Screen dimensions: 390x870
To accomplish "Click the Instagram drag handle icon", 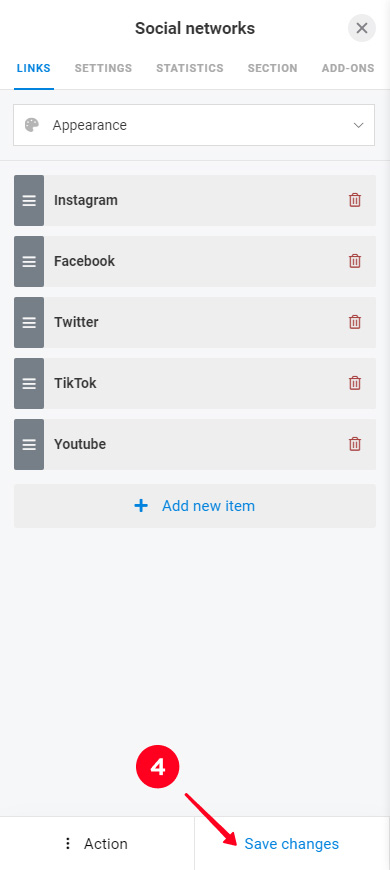I will click(x=29, y=200).
